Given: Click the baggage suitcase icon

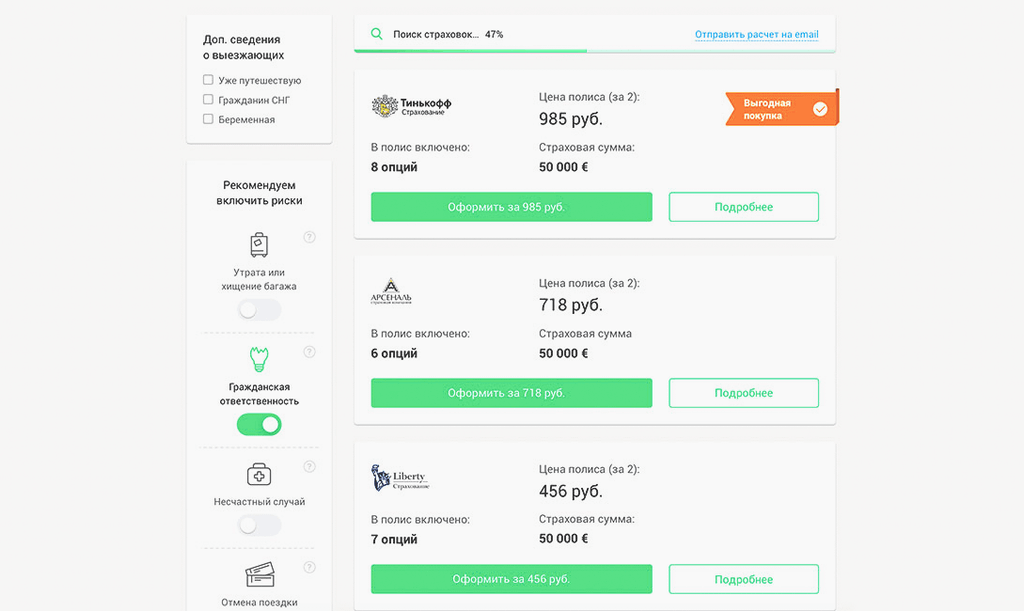Looking at the screenshot, I should point(259,245).
